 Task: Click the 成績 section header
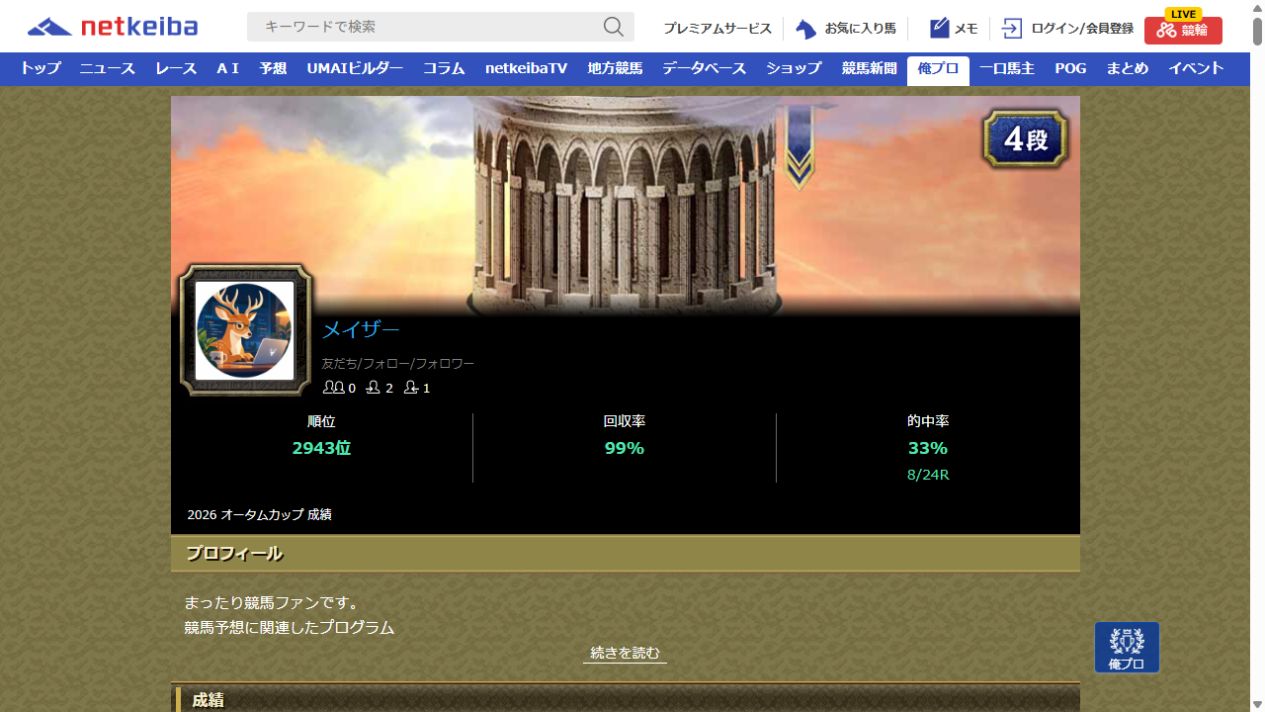625,698
